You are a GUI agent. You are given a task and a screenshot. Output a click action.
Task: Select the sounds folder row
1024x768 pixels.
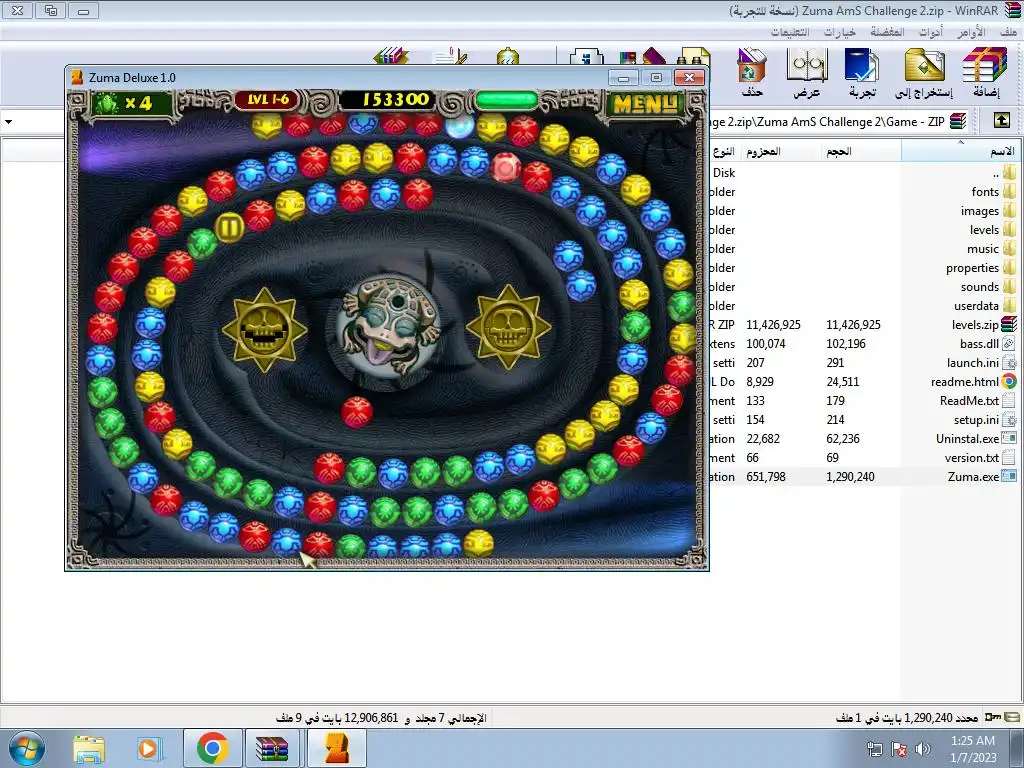(x=866, y=287)
